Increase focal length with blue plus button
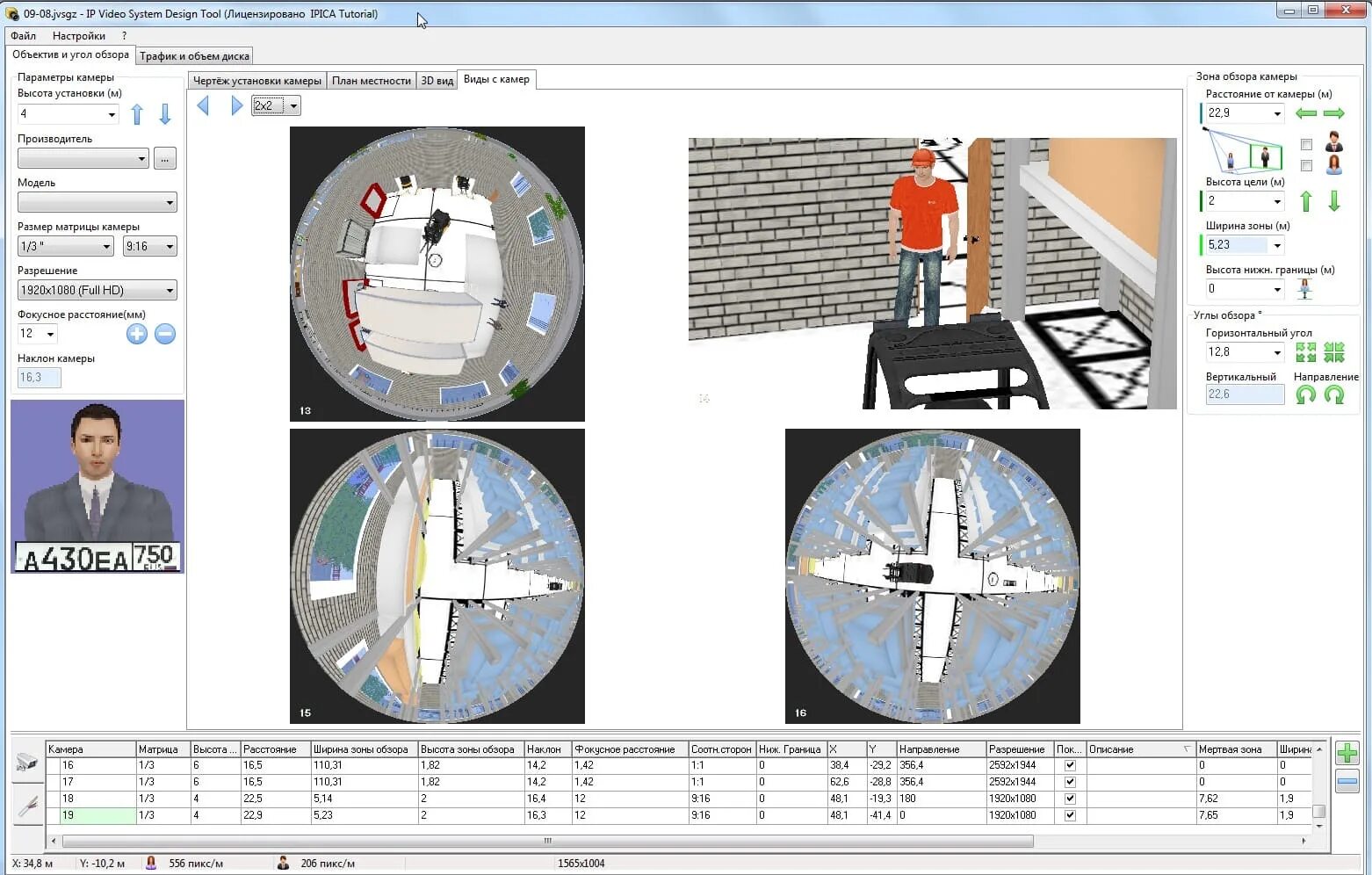Viewport: 1372px width, 875px height. [137, 334]
